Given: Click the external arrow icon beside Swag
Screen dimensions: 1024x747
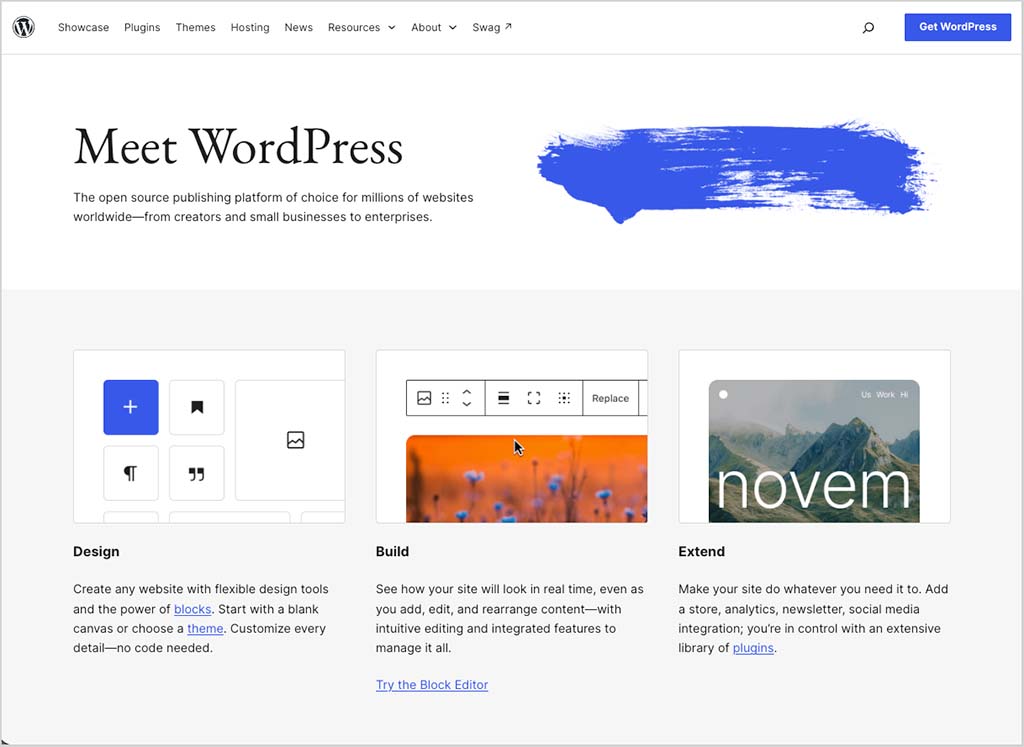Looking at the screenshot, I should coord(508,26).
